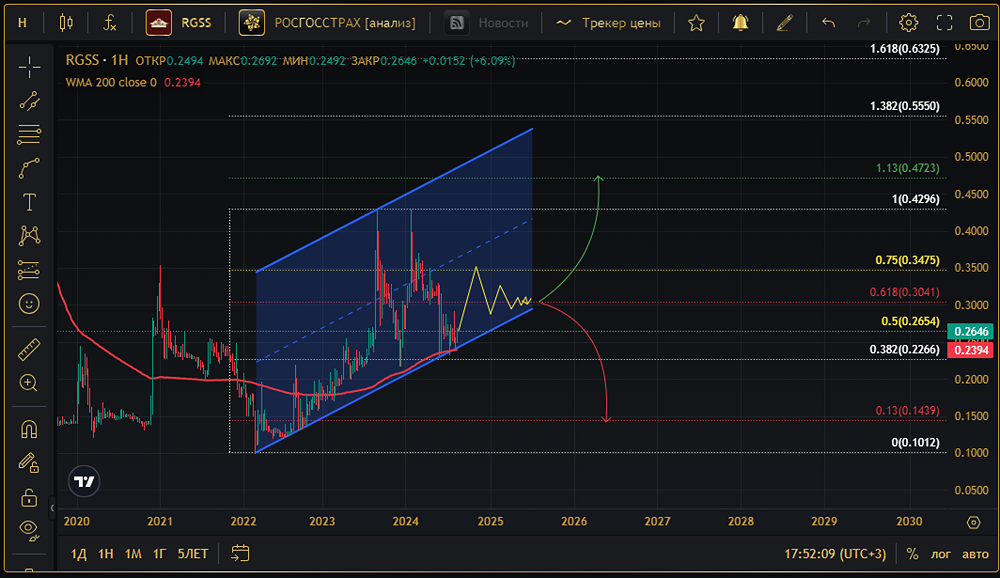Open the interval selector labeled Н
The width and height of the screenshot is (1000, 578).
pos(22,23)
